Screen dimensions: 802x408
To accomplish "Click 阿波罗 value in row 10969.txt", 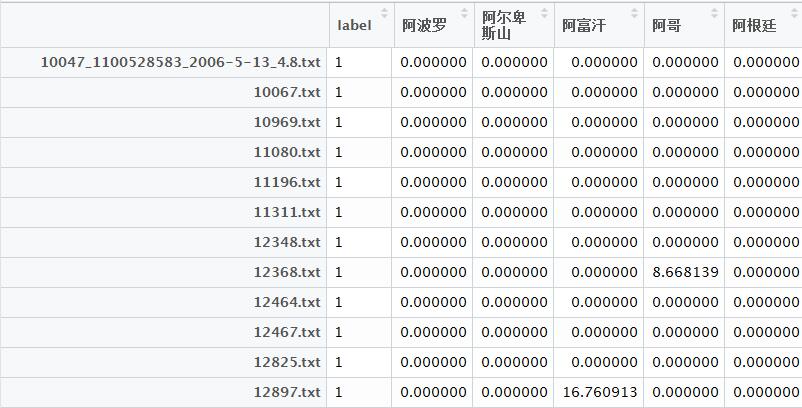I will pos(433,123).
